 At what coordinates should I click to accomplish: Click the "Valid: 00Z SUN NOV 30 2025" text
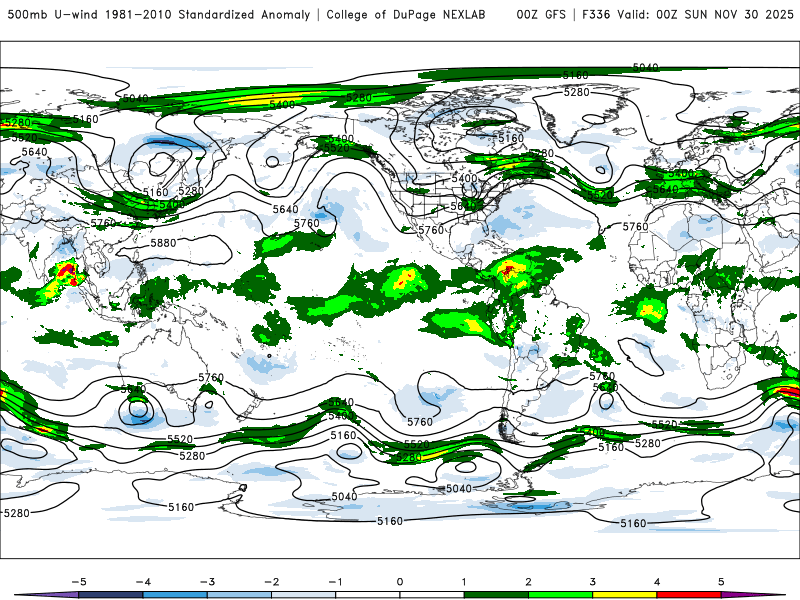coord(705,14)
